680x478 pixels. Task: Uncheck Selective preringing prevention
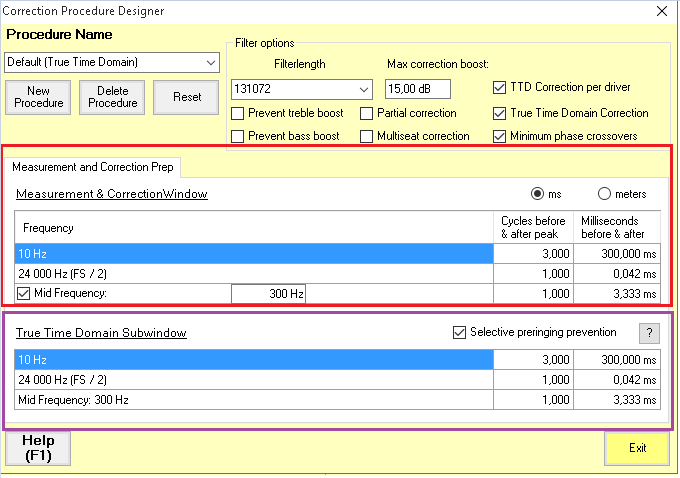click(x=460, y=332)
